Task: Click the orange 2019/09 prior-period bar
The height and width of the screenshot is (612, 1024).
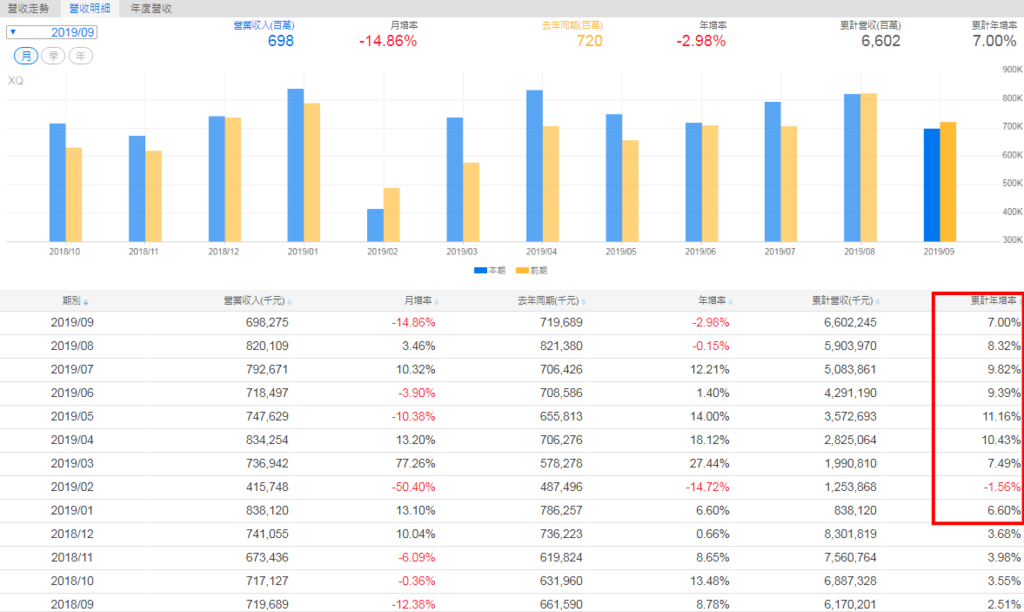Action: tap(948, 182)
